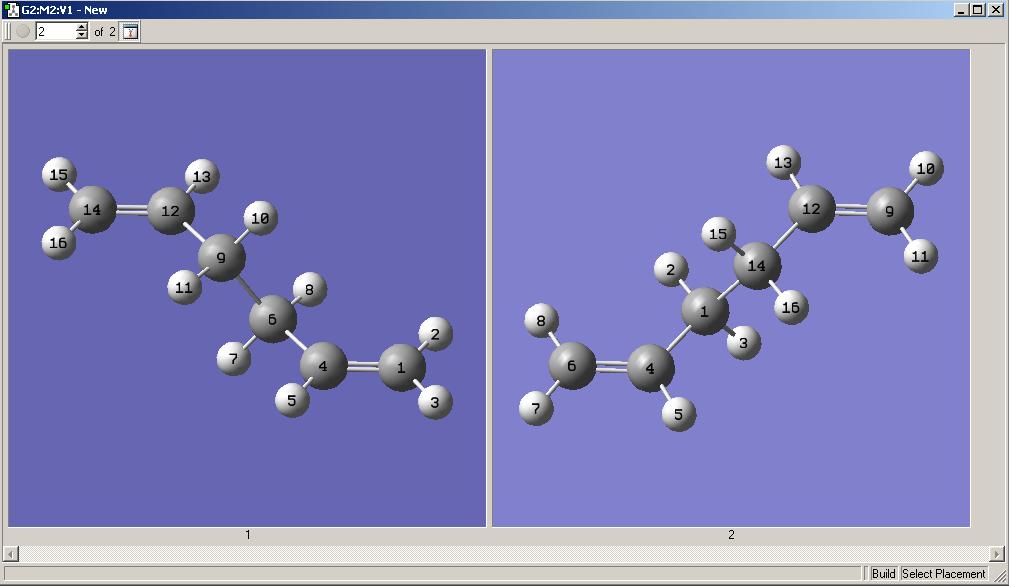Select carbon atom 4 in frame 2
Viewport: 1009px width, 586px height.
pyautogui.click(x=650, y=369)
